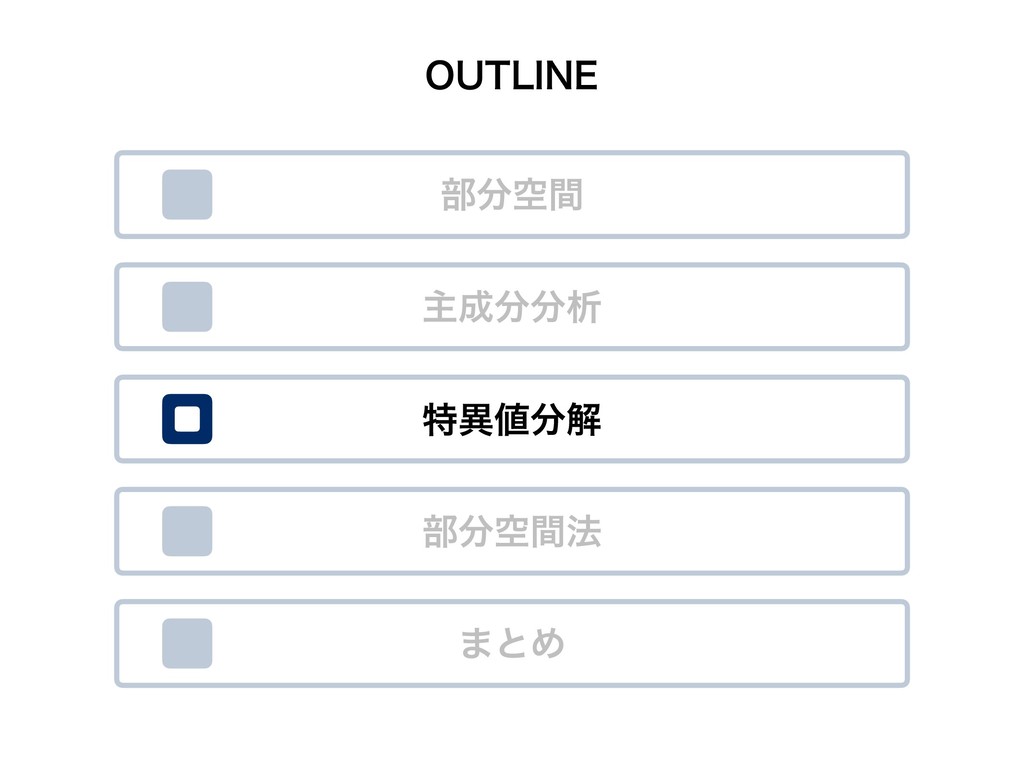The image size is (1024, 768).
Task: Activate the bold 特異値分解 outline entry
Action: click(x=512, y=419)
